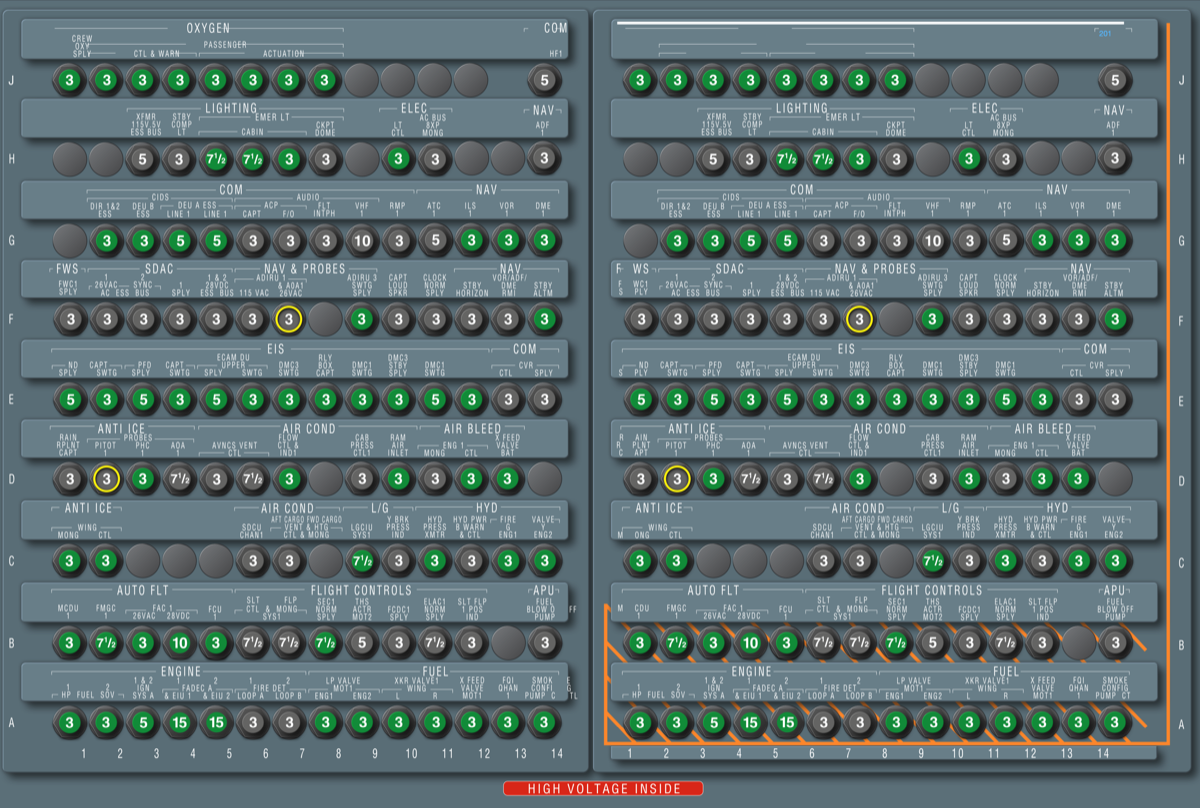Image resolution: width=1200 pixels, height=808 pixels.
Task: Pull X FEED VALVE BAT breaker, right panel
Action: tap(1078, 480)
